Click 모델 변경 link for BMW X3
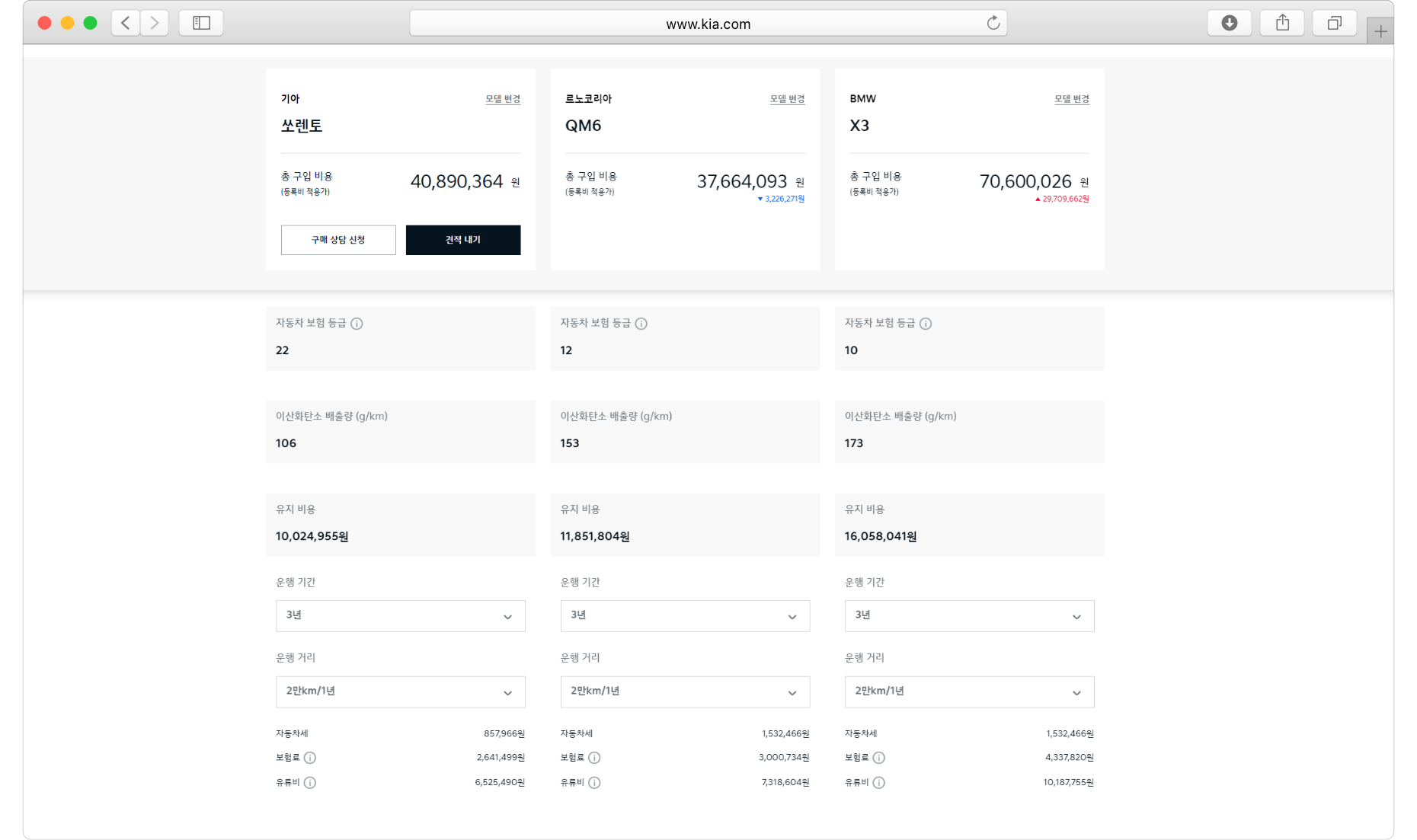 (1072, 99)
